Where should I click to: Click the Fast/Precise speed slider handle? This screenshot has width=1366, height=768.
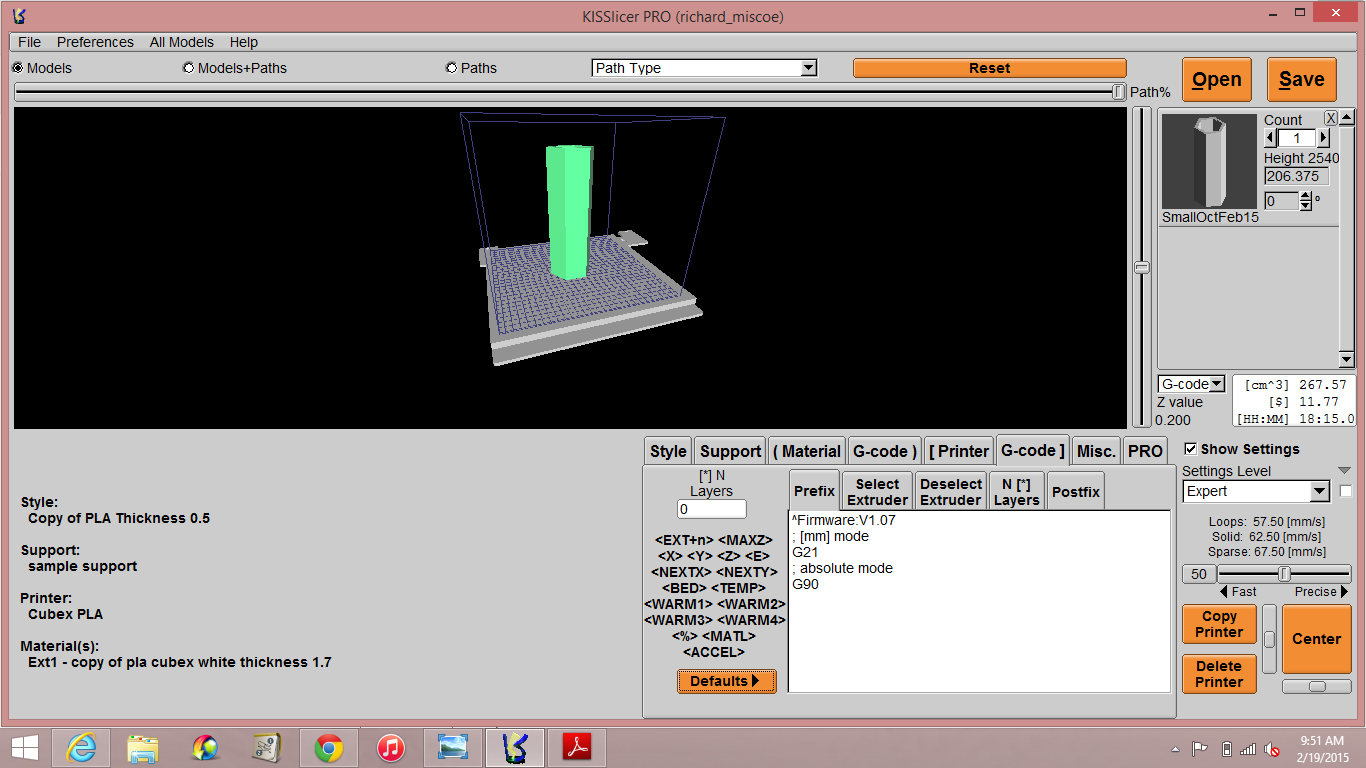[1285, 574]
